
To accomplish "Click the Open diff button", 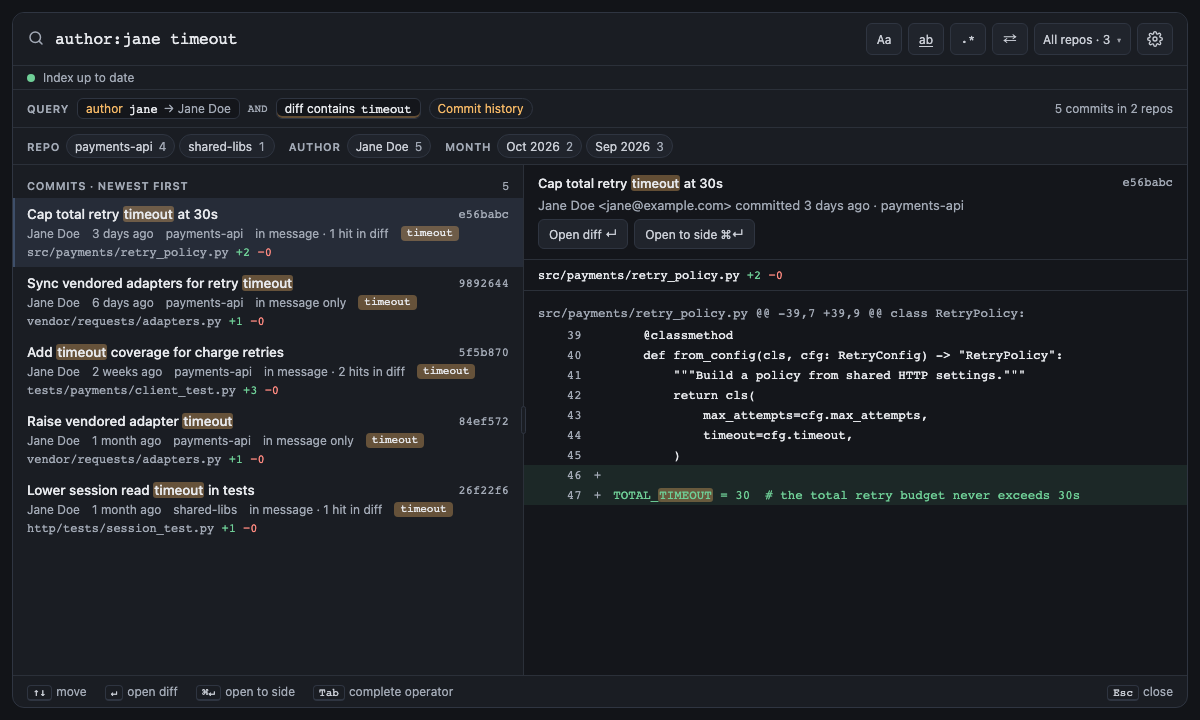I will click(583, 234).
